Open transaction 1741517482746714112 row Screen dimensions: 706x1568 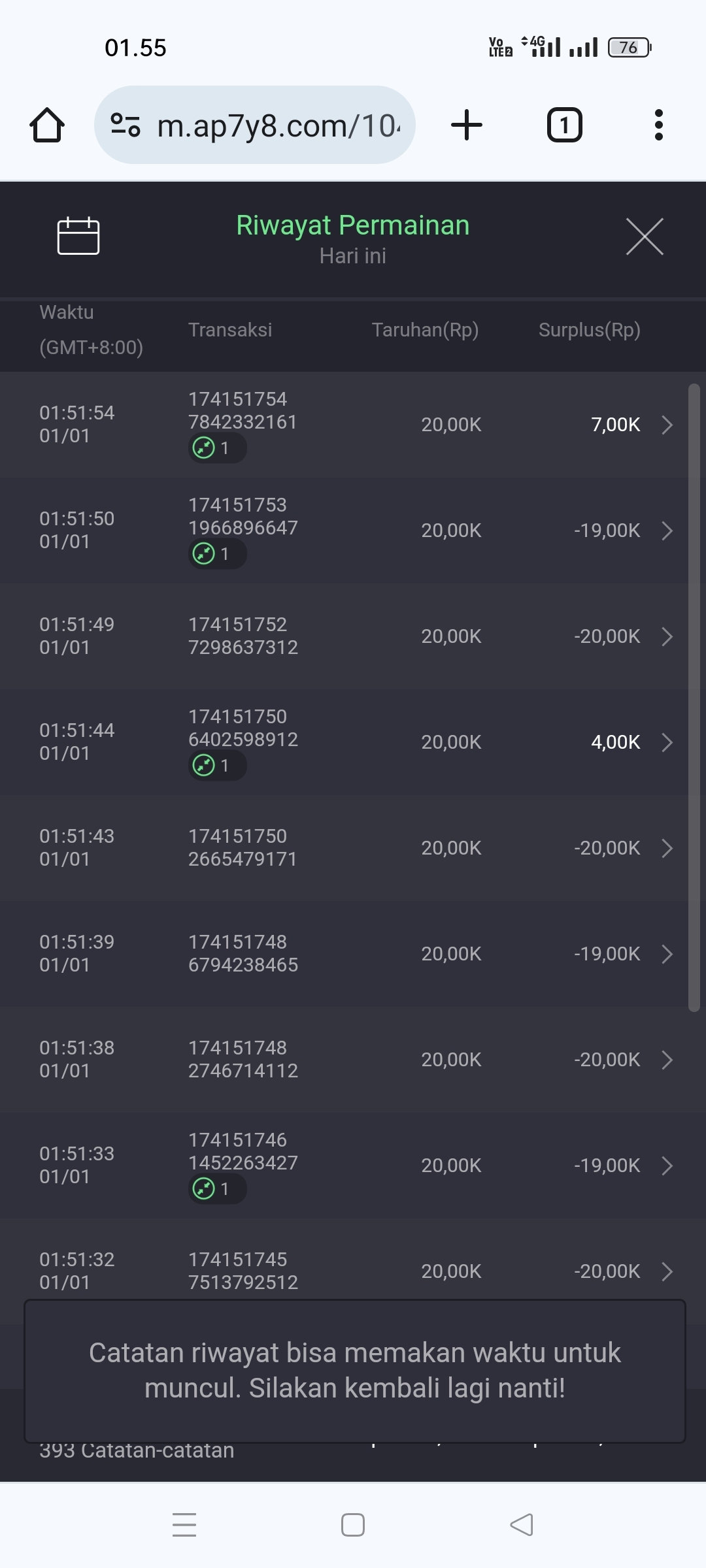[x=353, y=1060]
